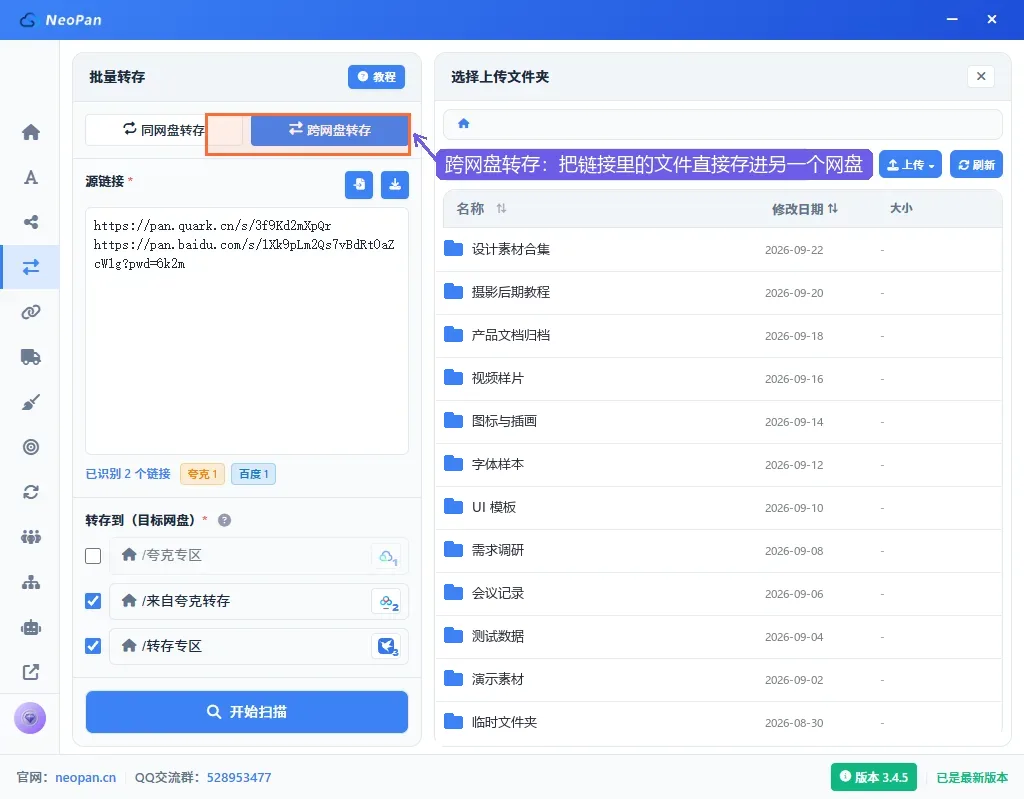Click the cloud account icon on the 夸克专区 row
This screenshot has width=1024, height=799.
388,557
